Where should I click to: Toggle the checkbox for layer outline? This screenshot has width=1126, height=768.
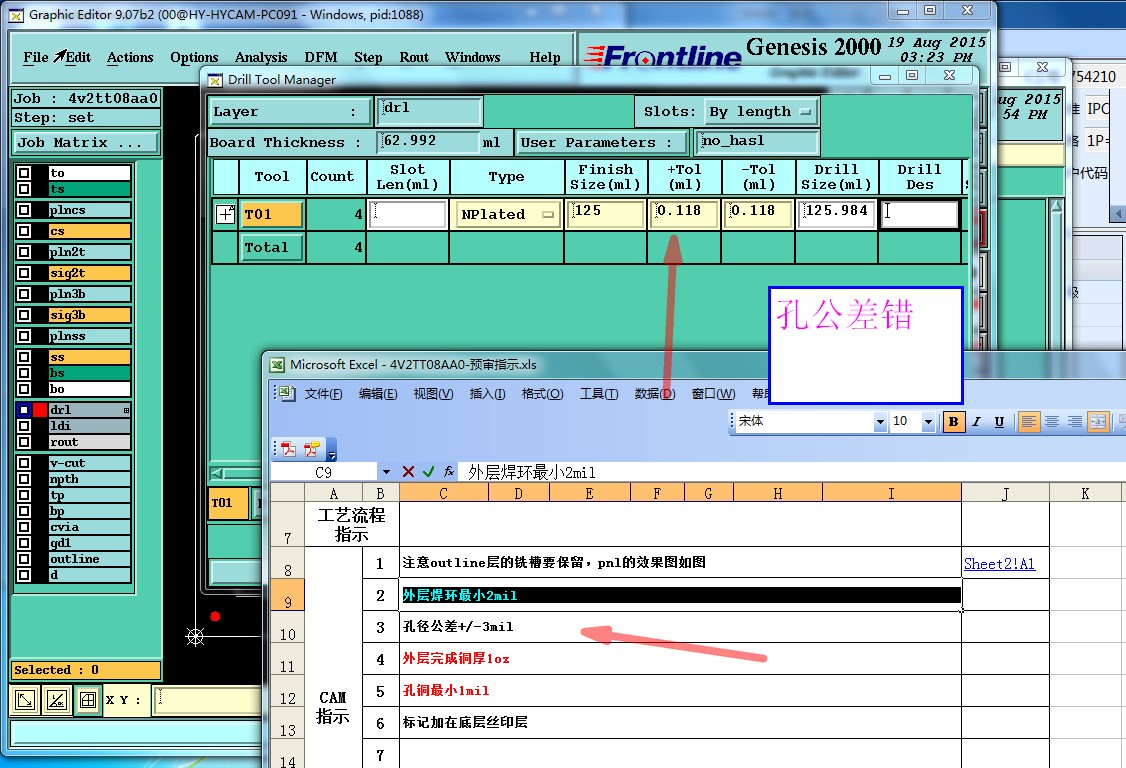pos(24,559)
